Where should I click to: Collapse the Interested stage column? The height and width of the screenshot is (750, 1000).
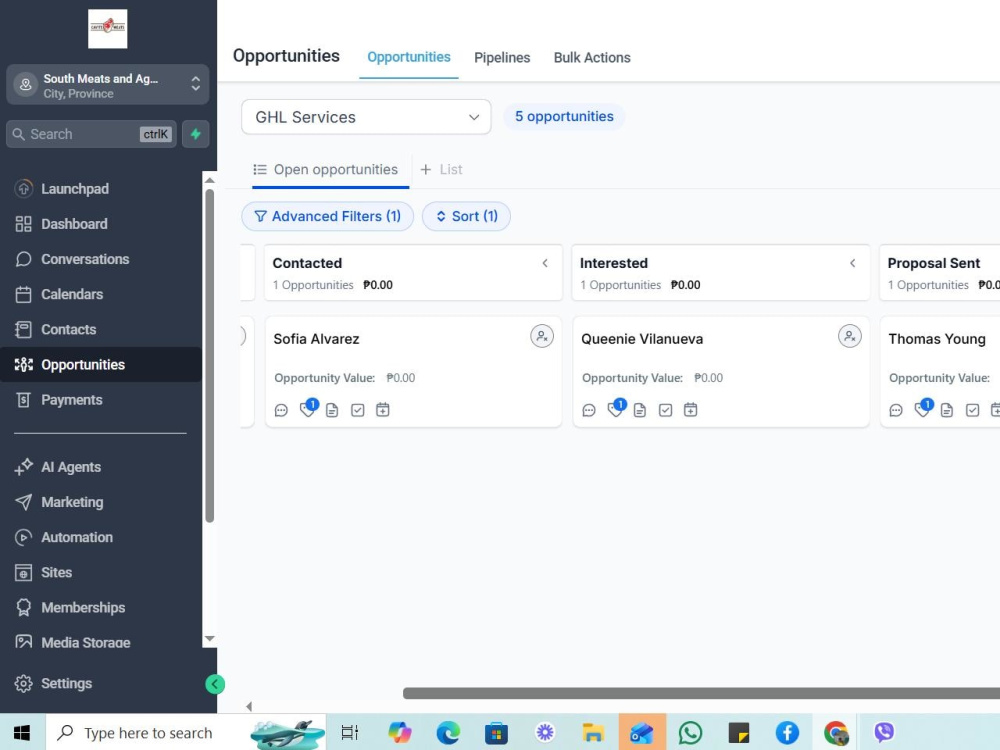click(x=853, y=263)
